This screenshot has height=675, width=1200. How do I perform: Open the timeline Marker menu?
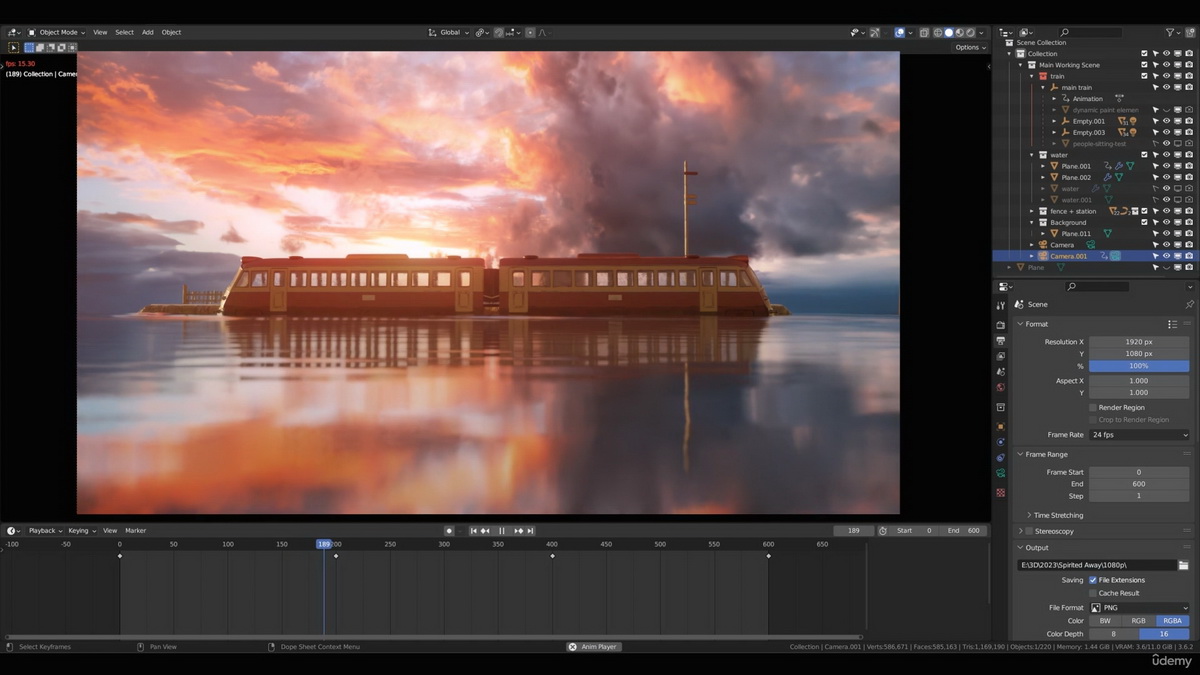click(x=136, y=531)
